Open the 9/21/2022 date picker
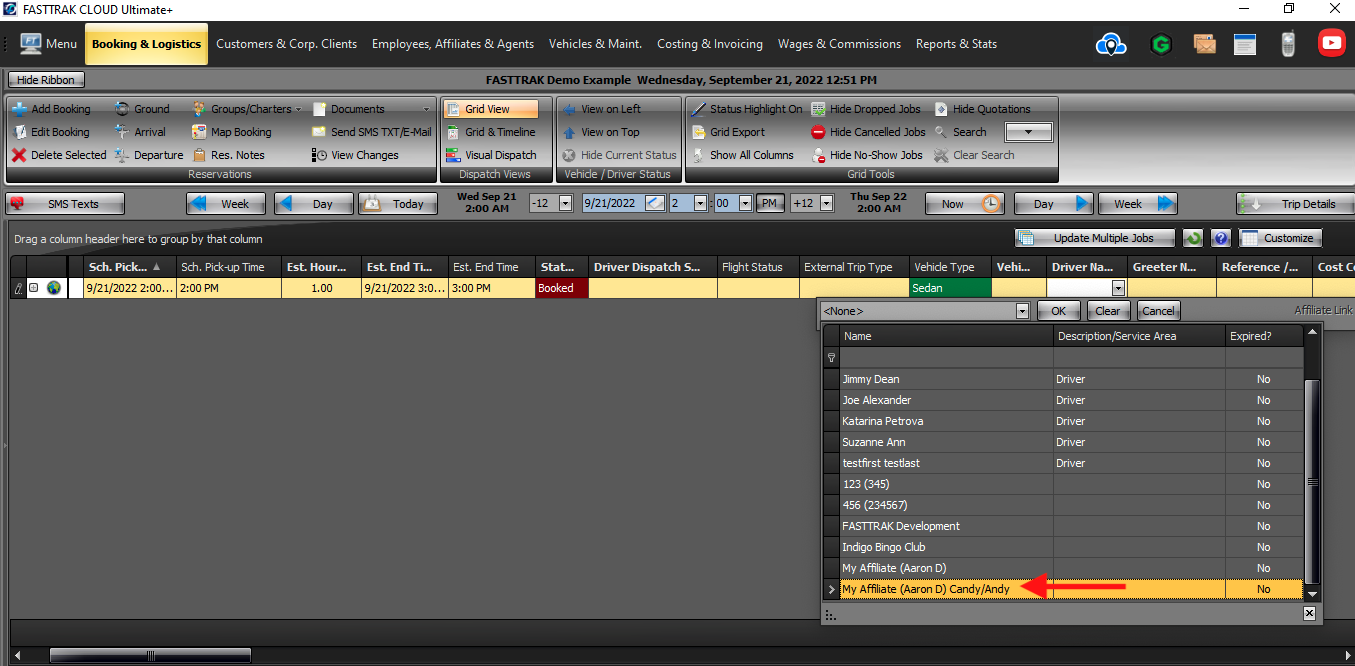The height and width of the screenshot is (666, 1355). [655, 203]
